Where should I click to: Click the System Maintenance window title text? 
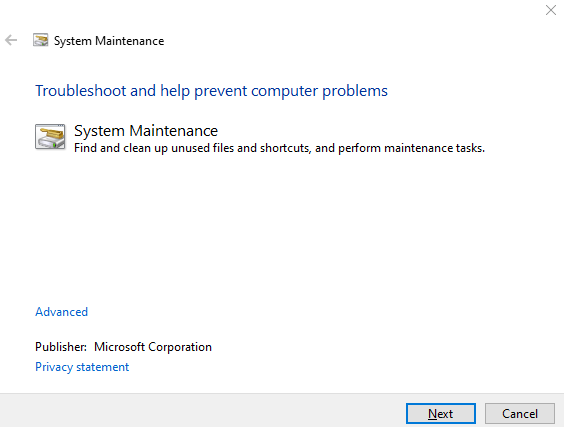109,41
